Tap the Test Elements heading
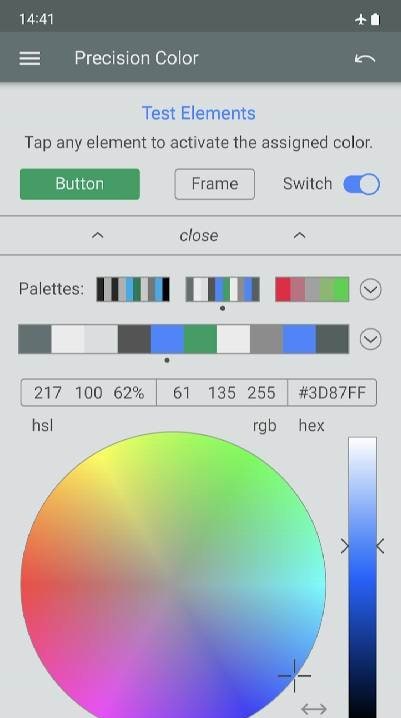The width and height of the screenshot is (401, 718). tap(199, 113)
